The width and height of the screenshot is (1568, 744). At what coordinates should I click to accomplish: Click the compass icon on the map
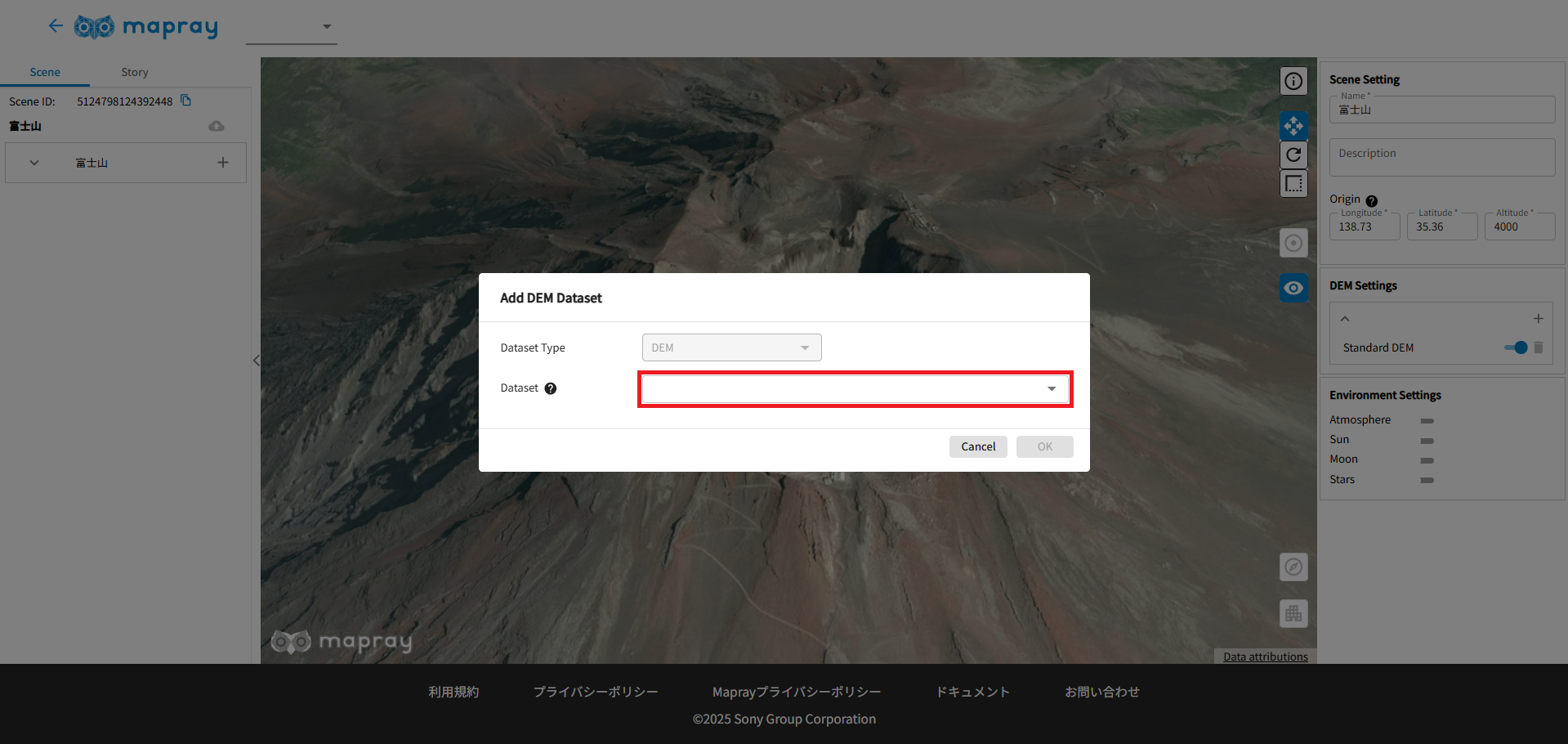pyautogui.click(x=1293, y=567)
